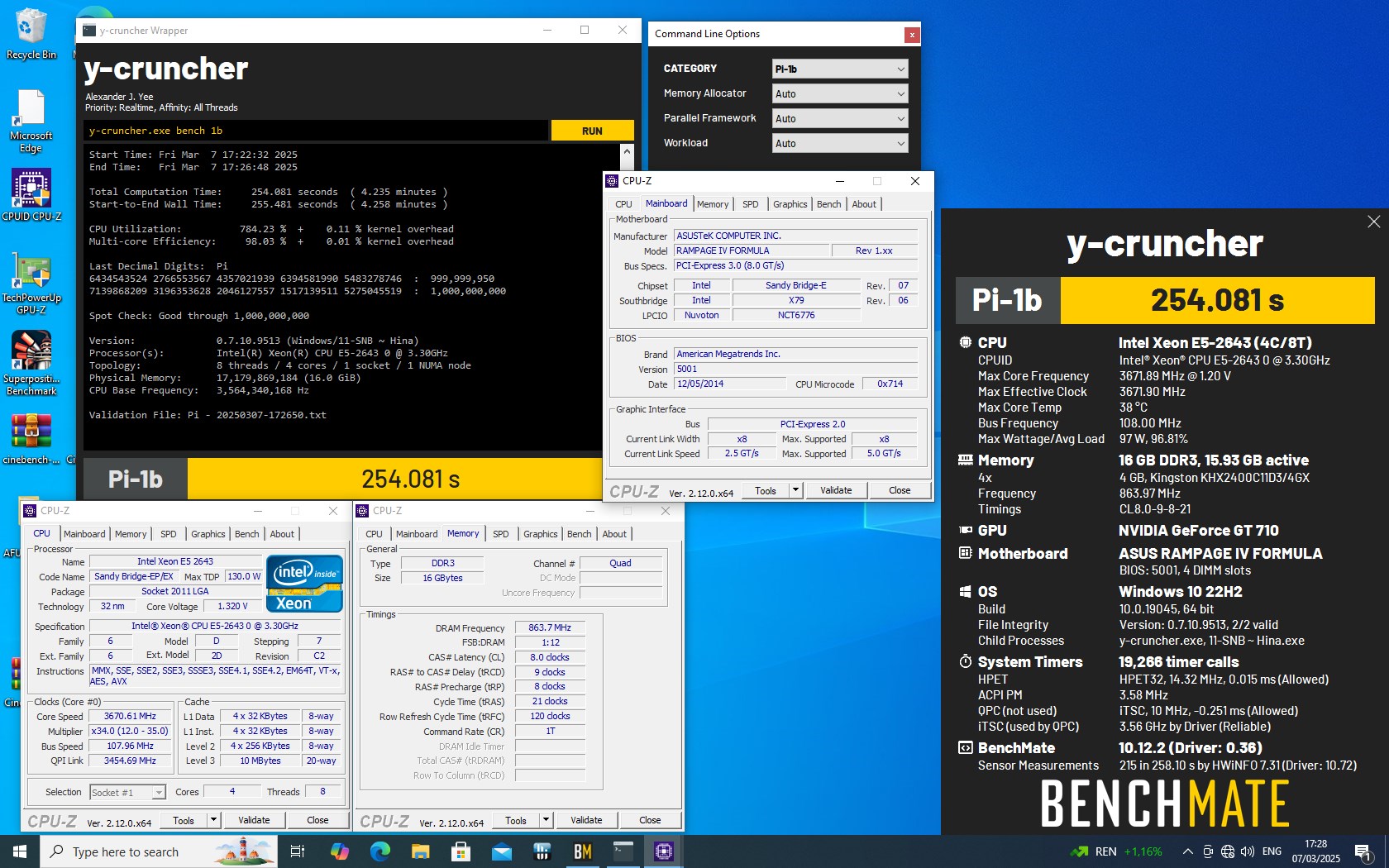Image resolution: width=1389 pixels, height=868 pixels.
Task: Expand the Tools arrow in the Memory CPU-Z window
Action: pos(546,820)
